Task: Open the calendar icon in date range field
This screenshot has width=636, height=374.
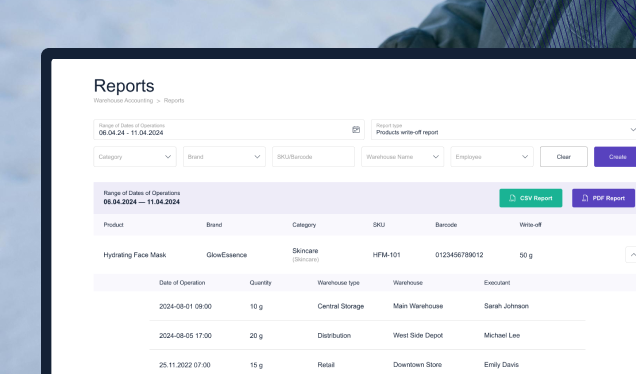Action: pos(356,129)
